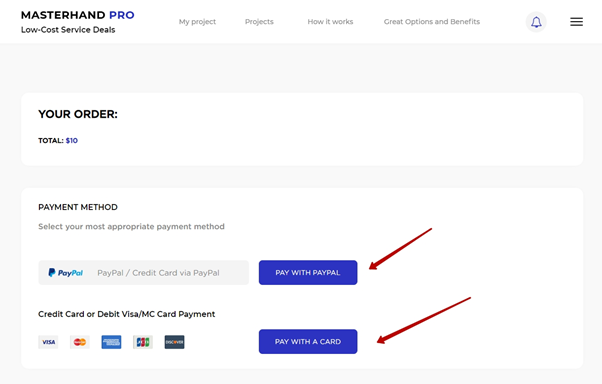Select the Mastercard icon
This screenshot has height=384, width=602.
click(80, 342)
